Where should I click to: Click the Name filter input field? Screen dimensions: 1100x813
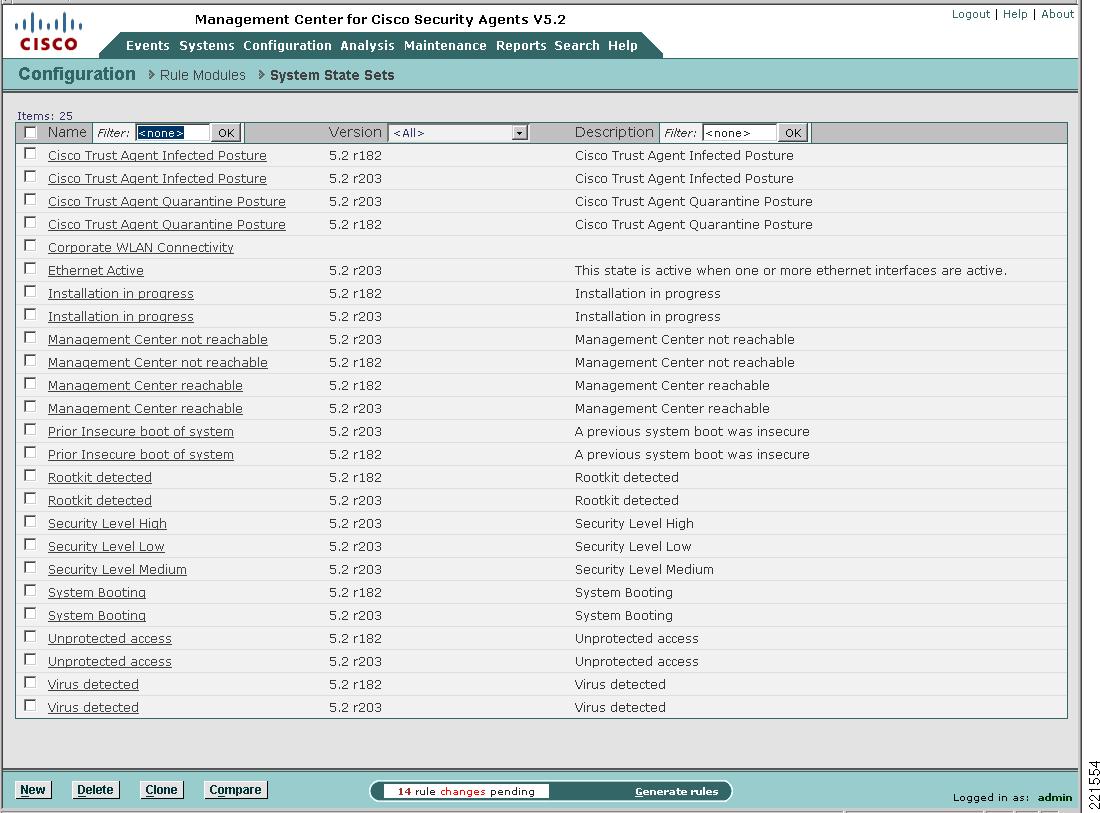pyautogui.click(x=173, y=133)
